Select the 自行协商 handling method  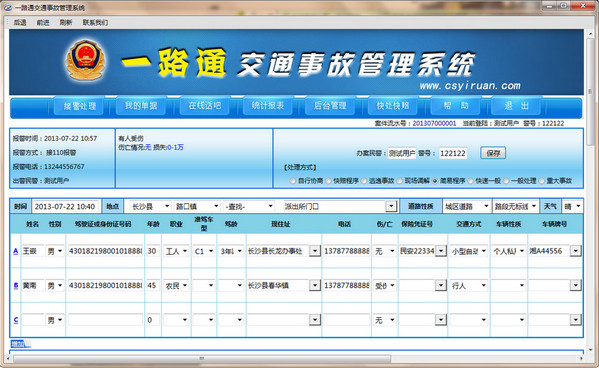tap(293, 181)
